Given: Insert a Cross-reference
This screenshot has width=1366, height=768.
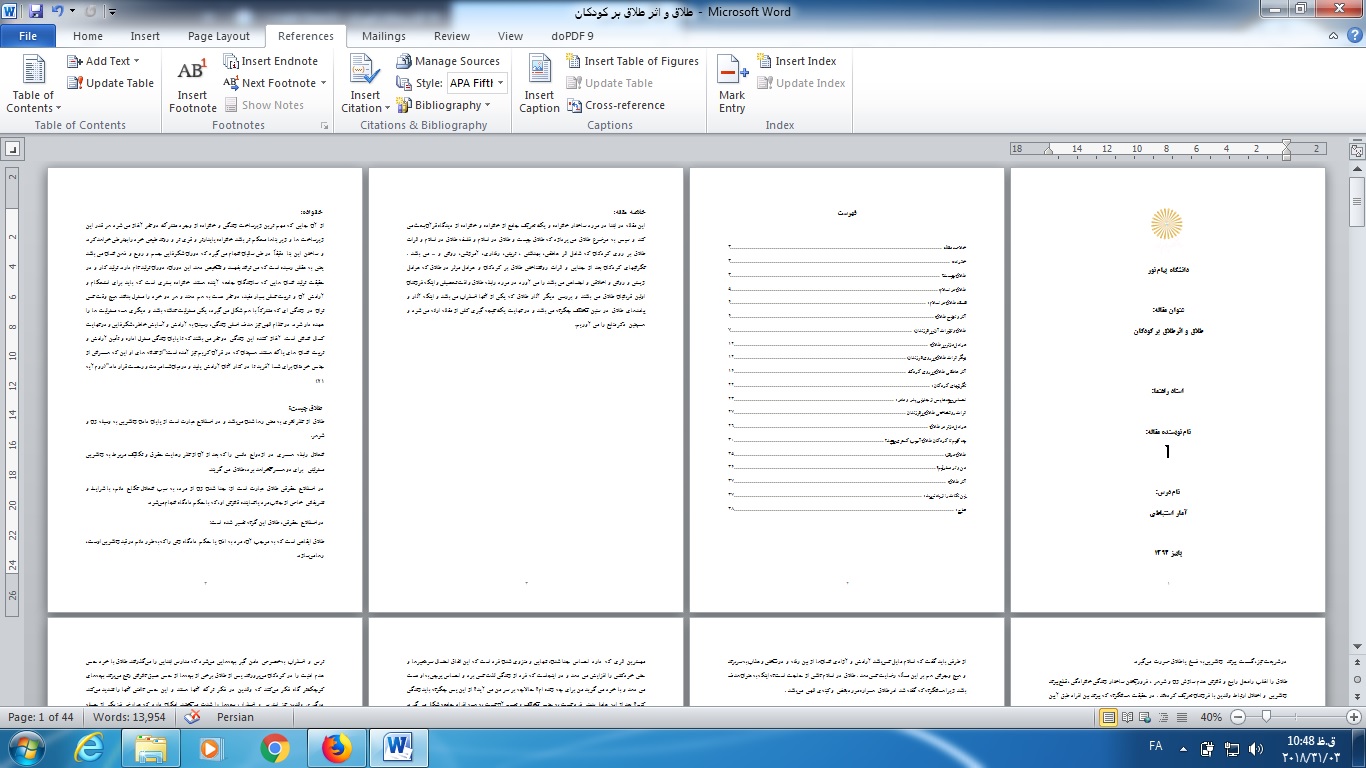Looking at the screenshot, I should [614, 105].
